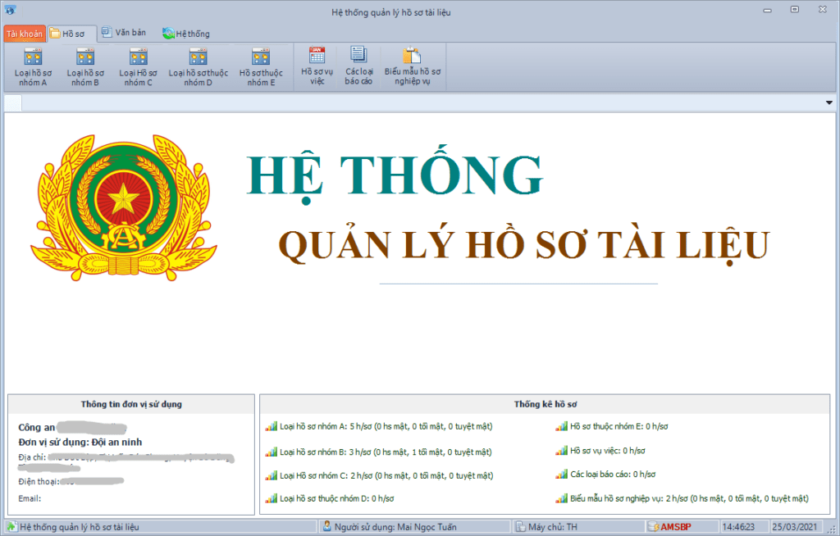The image size is (840, 536).
Task: Select Loại Hồ sơ nhóm C
Action: click(x=136, y=66)
